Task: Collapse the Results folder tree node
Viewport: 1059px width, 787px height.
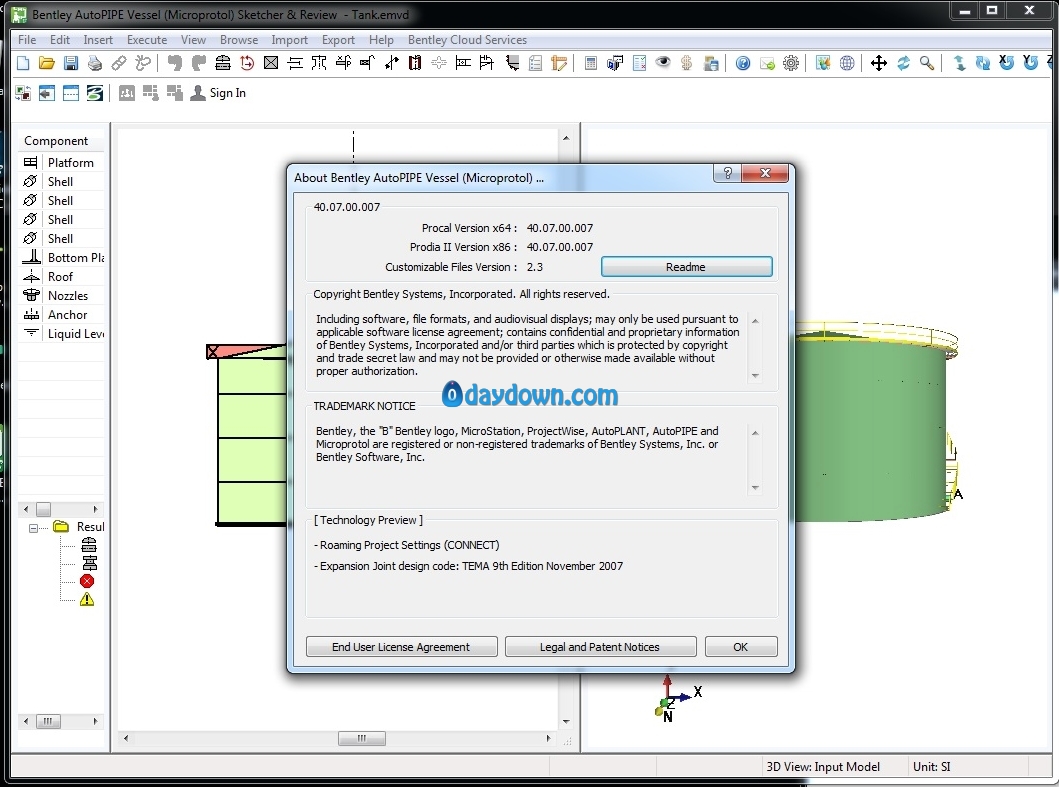Action: (33, 528)
